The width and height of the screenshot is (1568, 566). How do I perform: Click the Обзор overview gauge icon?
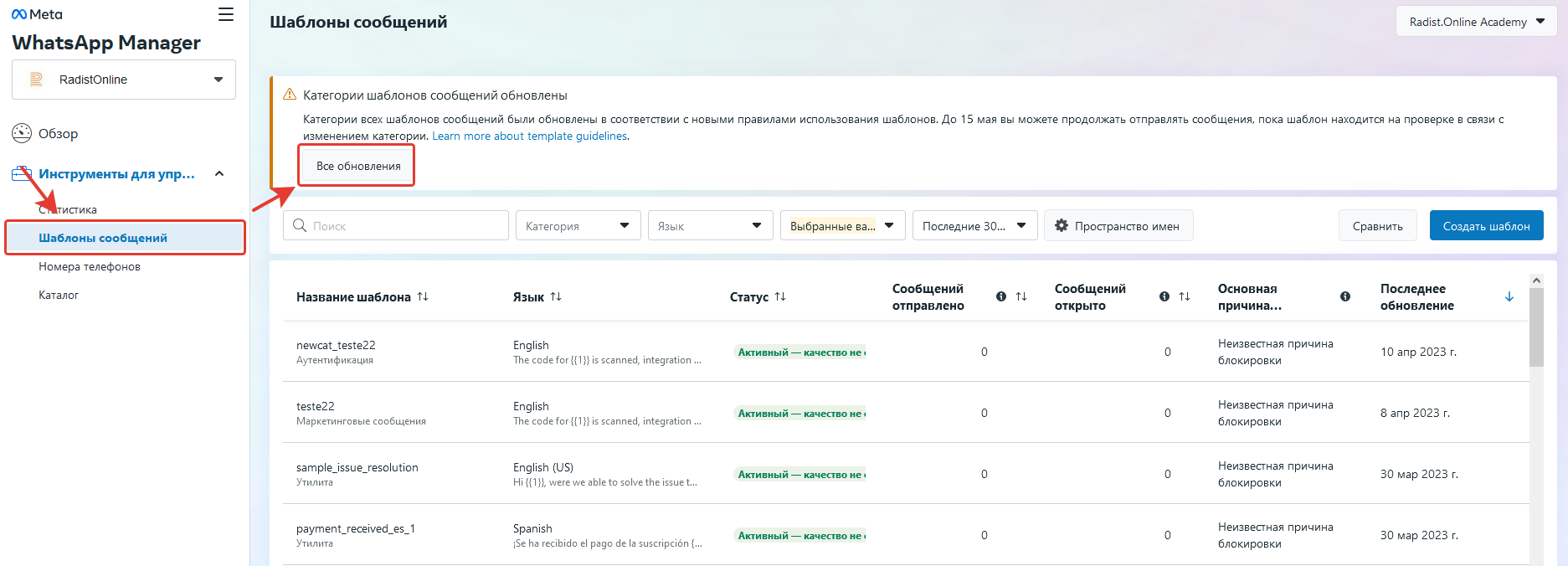click(22, 133)
